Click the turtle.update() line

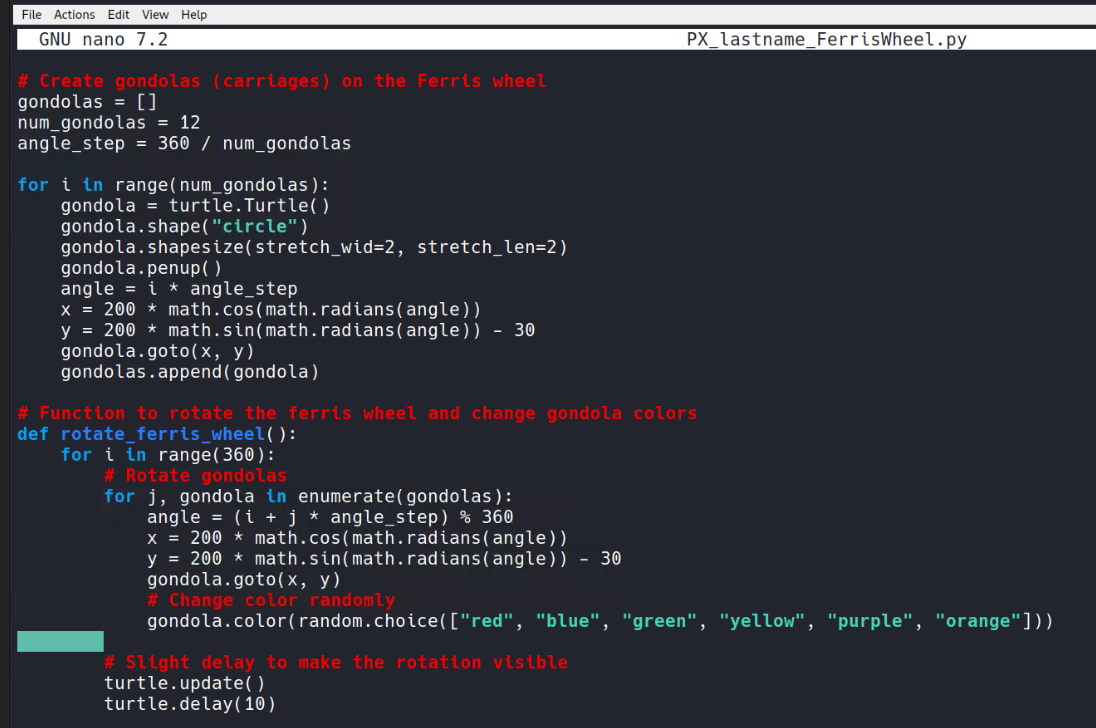pos(184,683)
